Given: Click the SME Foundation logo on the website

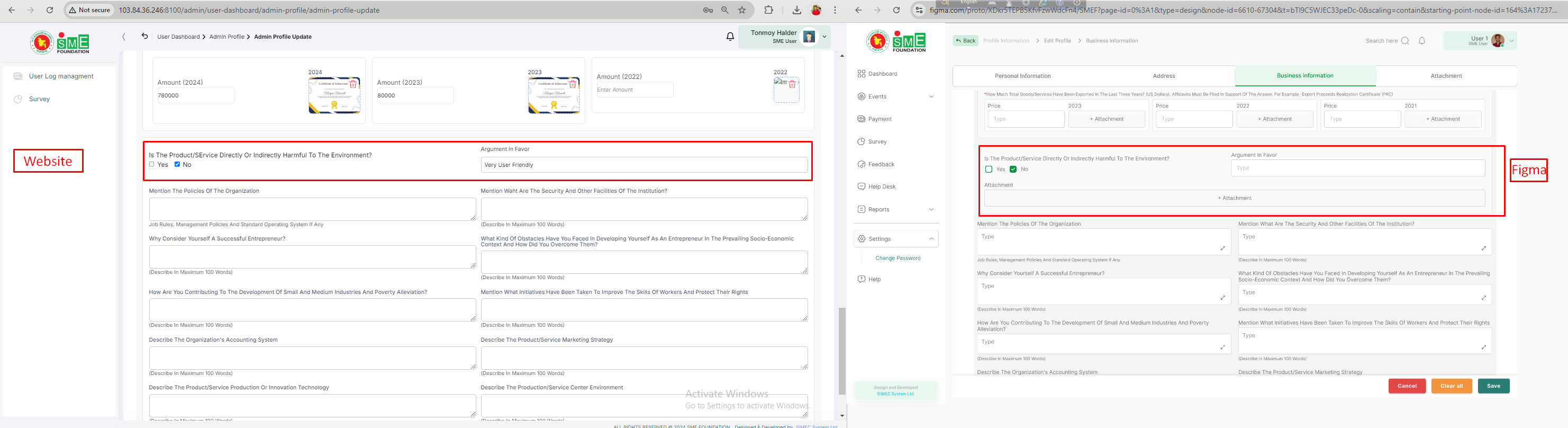Looking at the screenshot, I should (60, 42).
